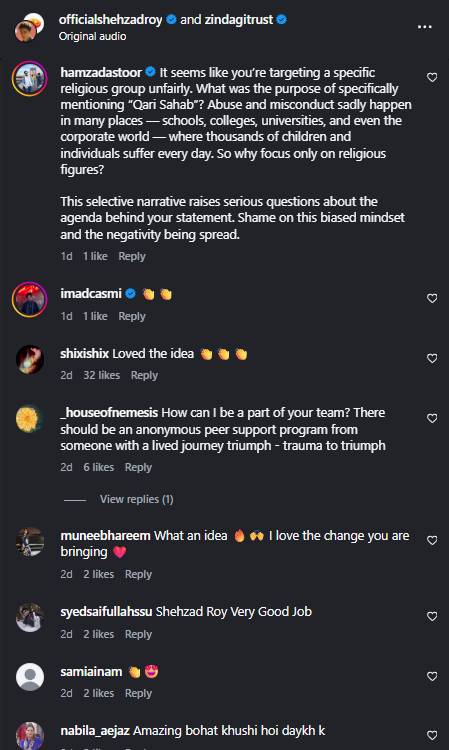Open muneebhareem's username link
This screenshot has width=449, height=750.
click(x=105, y=536)
